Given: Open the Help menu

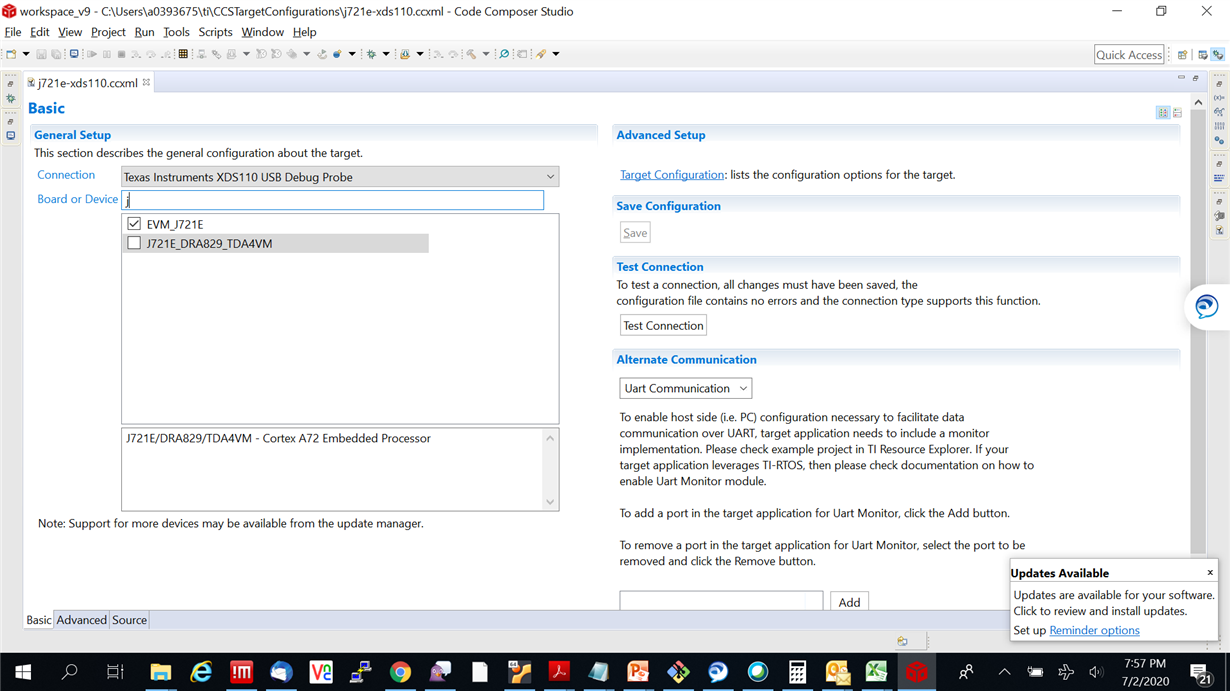Looking at the screenshot, I should tap(304, 32).
